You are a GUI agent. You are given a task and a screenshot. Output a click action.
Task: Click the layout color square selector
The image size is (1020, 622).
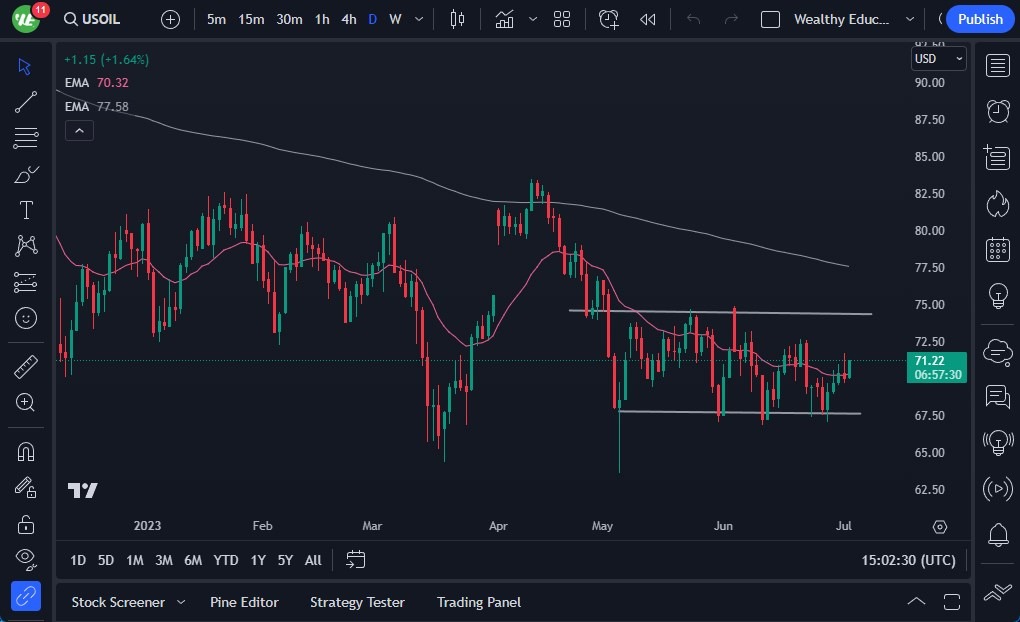770,19
